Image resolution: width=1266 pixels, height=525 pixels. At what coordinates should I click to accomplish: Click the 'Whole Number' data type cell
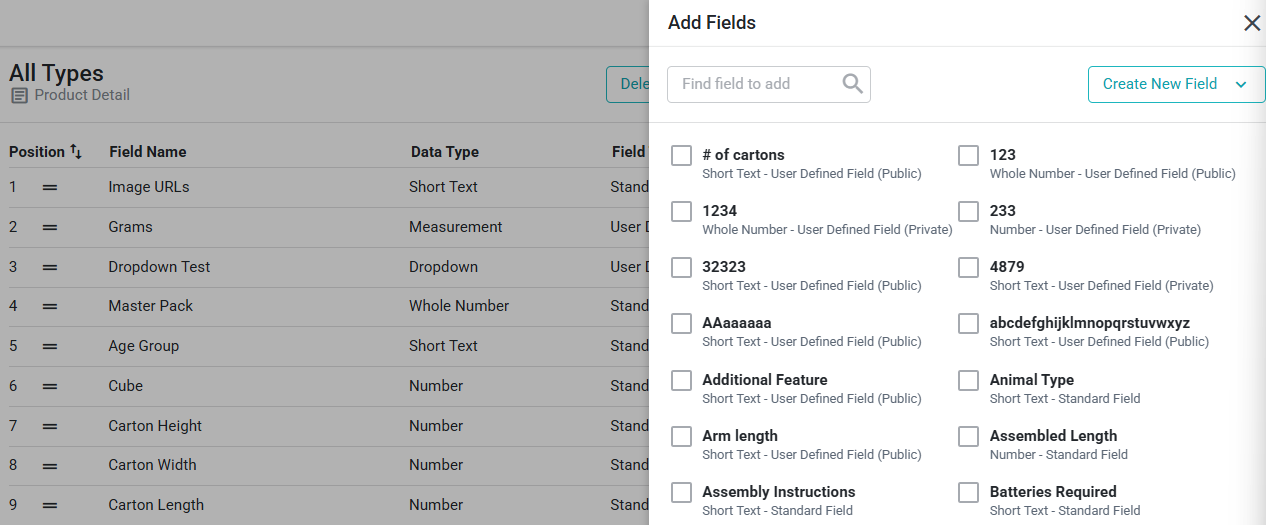click(459, 306)
